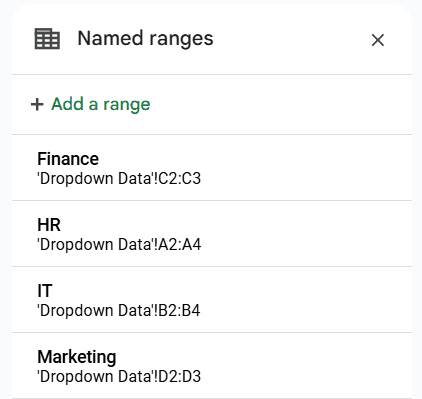Click the 'Dropdown Data'!C2:C3 range reference
Screen dimensions: 422x399
coord(119,179)
